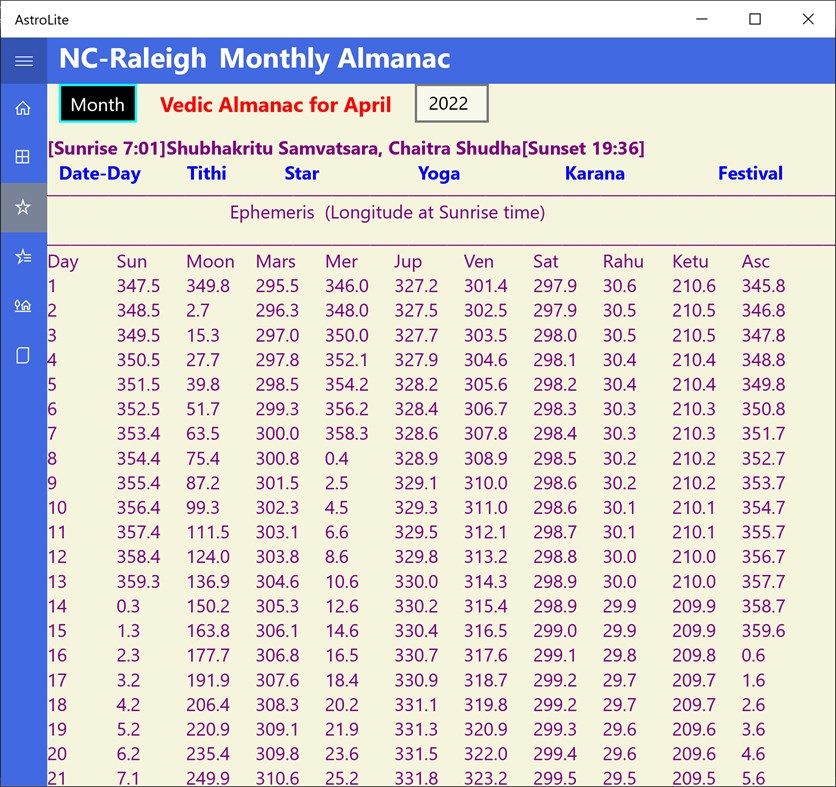Click the Star column header

pos(301,173)
